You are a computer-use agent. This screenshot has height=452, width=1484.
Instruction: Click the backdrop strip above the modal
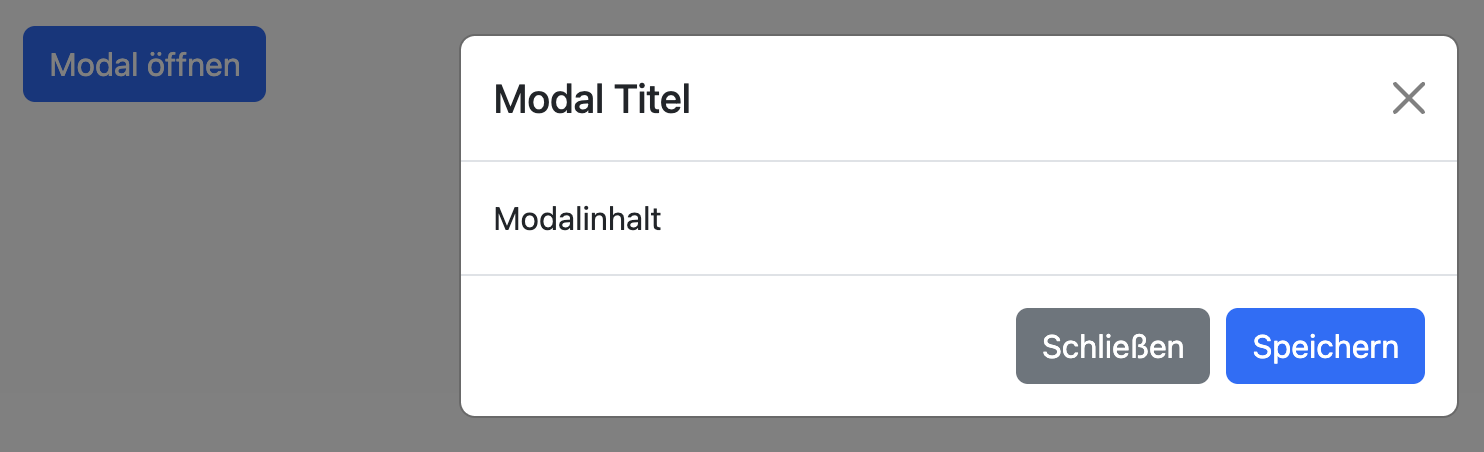pyautogui.click(x=958, y=16)
